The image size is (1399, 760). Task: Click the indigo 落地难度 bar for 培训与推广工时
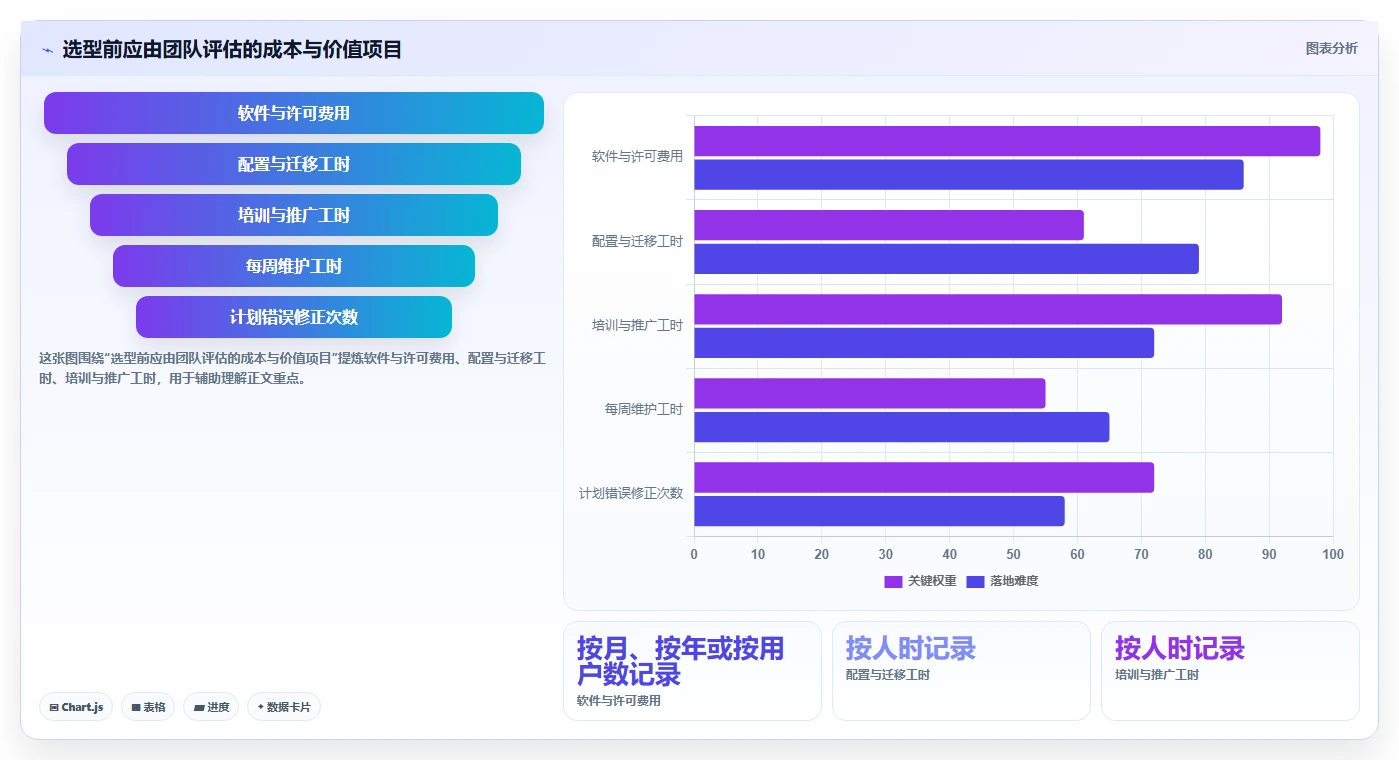click(924, 343)
